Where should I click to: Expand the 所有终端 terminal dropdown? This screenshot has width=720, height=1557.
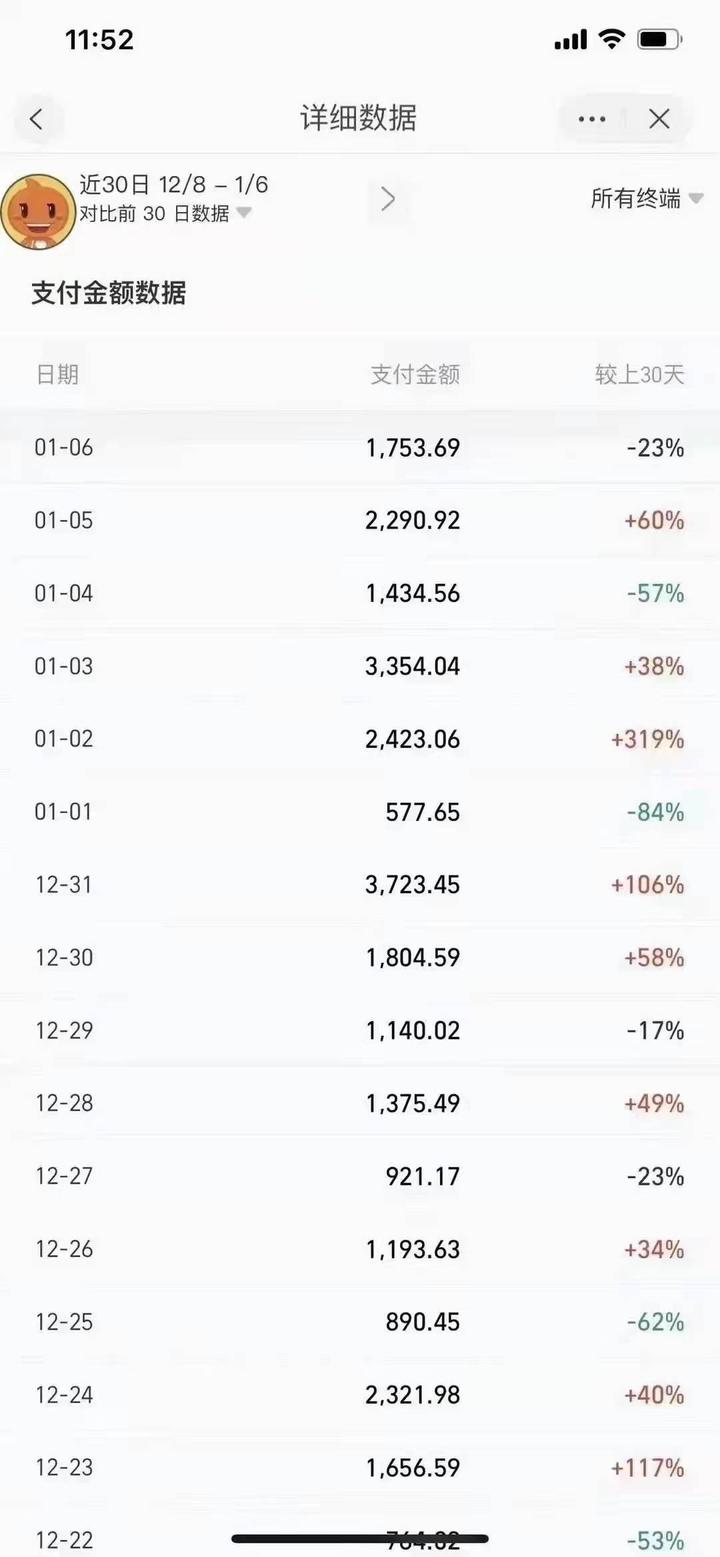[x=646, y=199]
